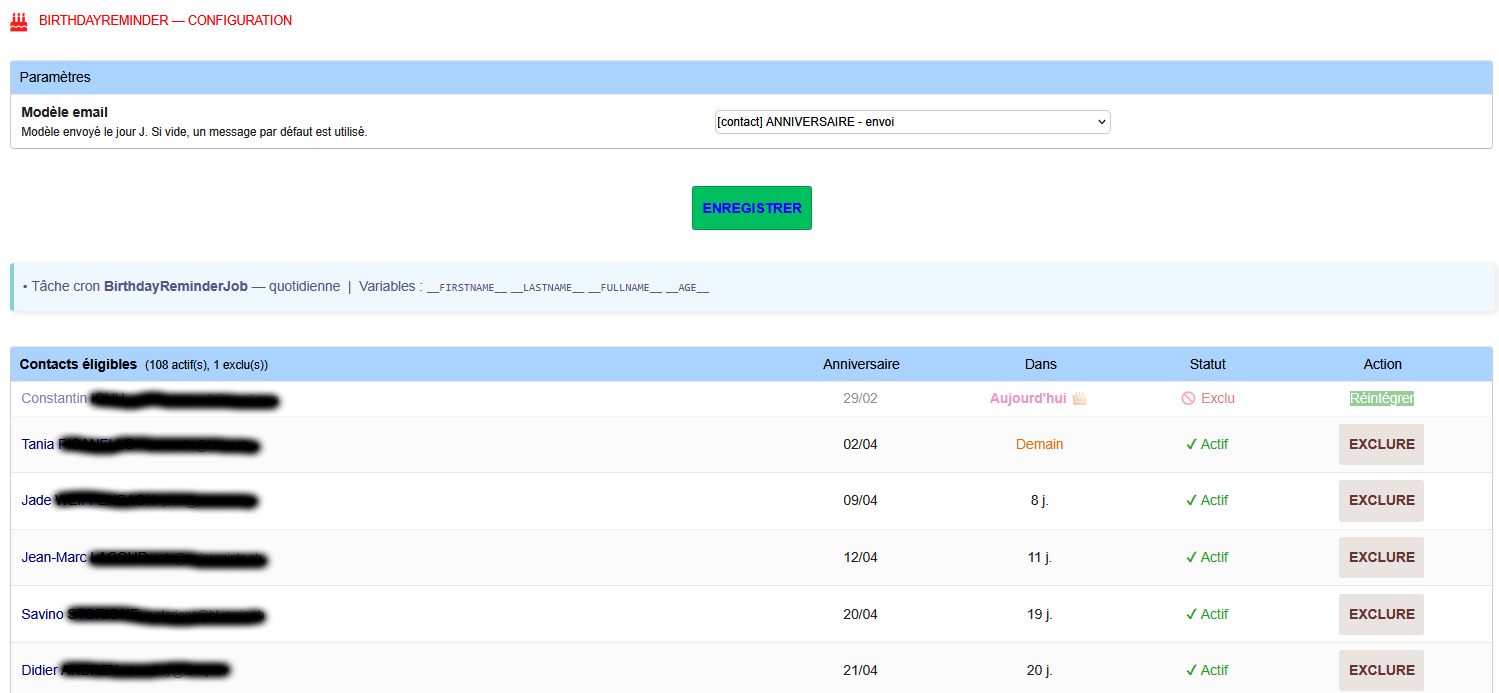
Task: Click the Didier contact name
Action: tap(39, 670)
